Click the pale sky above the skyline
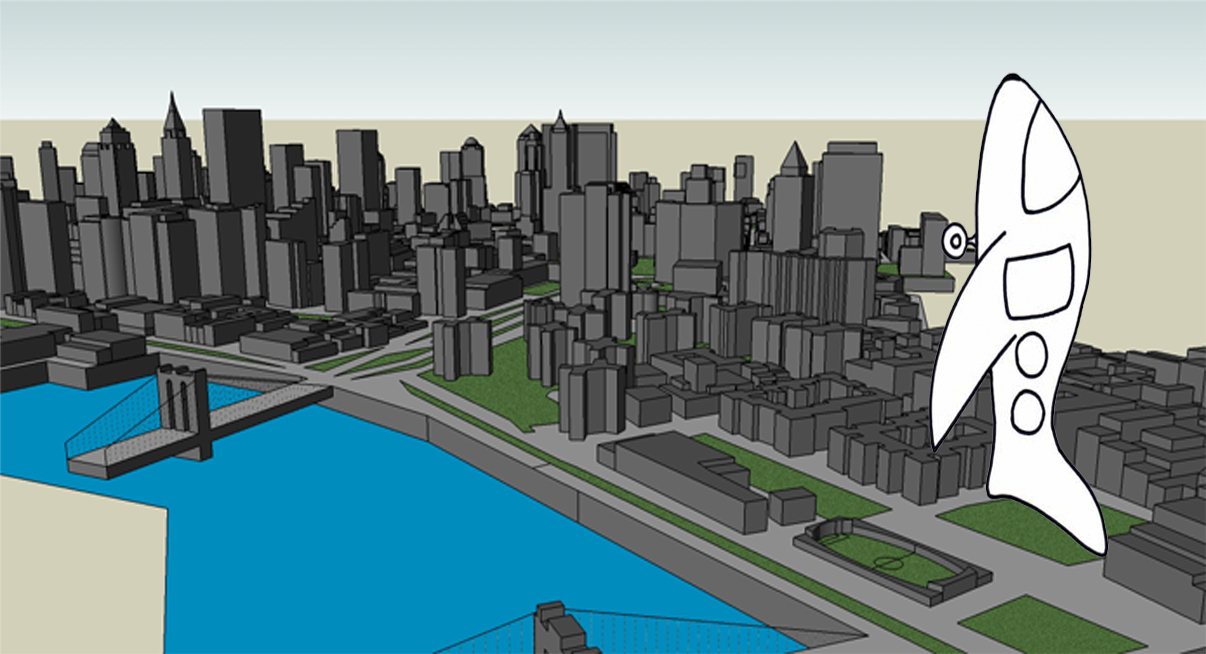The width and height of the screenshot is (1206, 654). pyautogui.click(x=500, y=50)
